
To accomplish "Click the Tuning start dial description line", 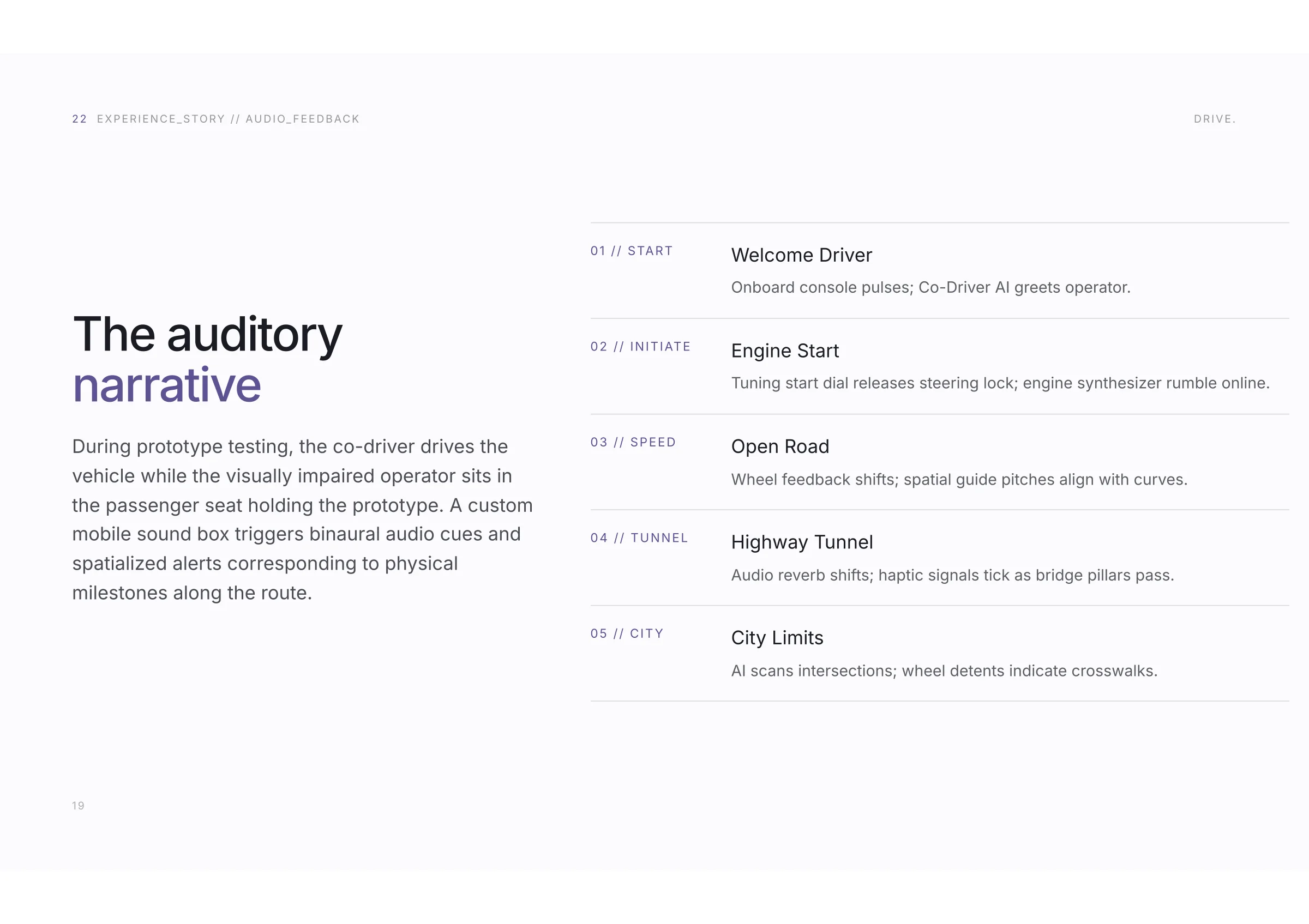I will pos(1000,383).
